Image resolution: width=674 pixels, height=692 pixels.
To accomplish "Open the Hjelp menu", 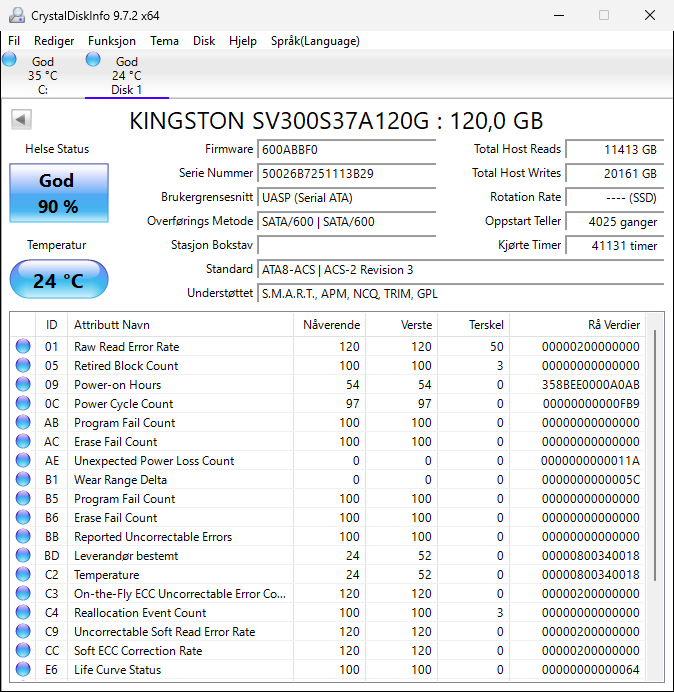I will (x=243, y=41).
